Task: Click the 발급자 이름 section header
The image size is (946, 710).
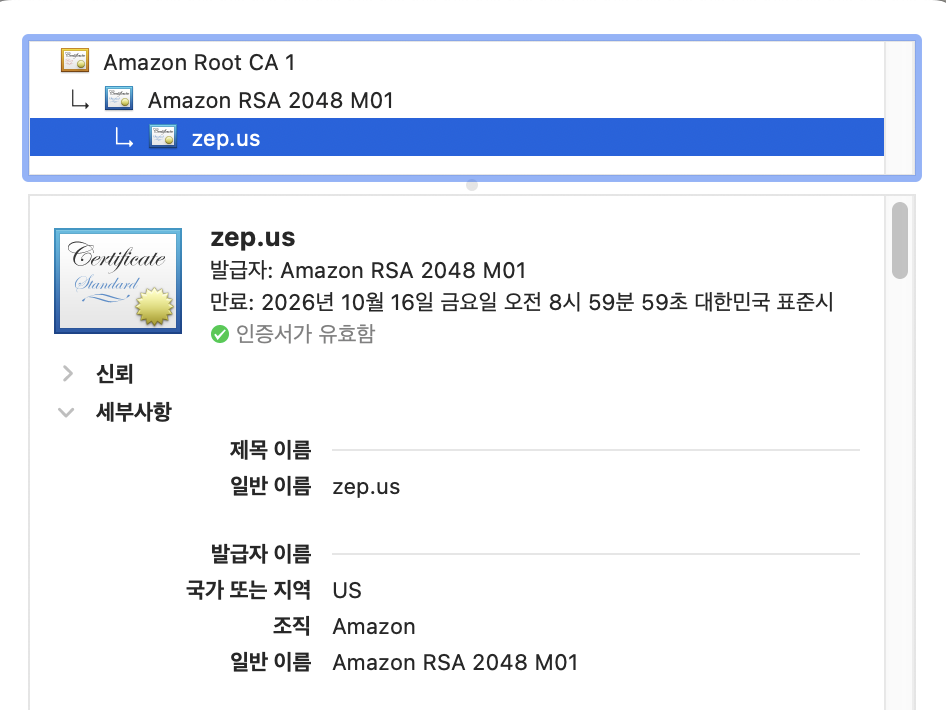Action: (261, 554)
